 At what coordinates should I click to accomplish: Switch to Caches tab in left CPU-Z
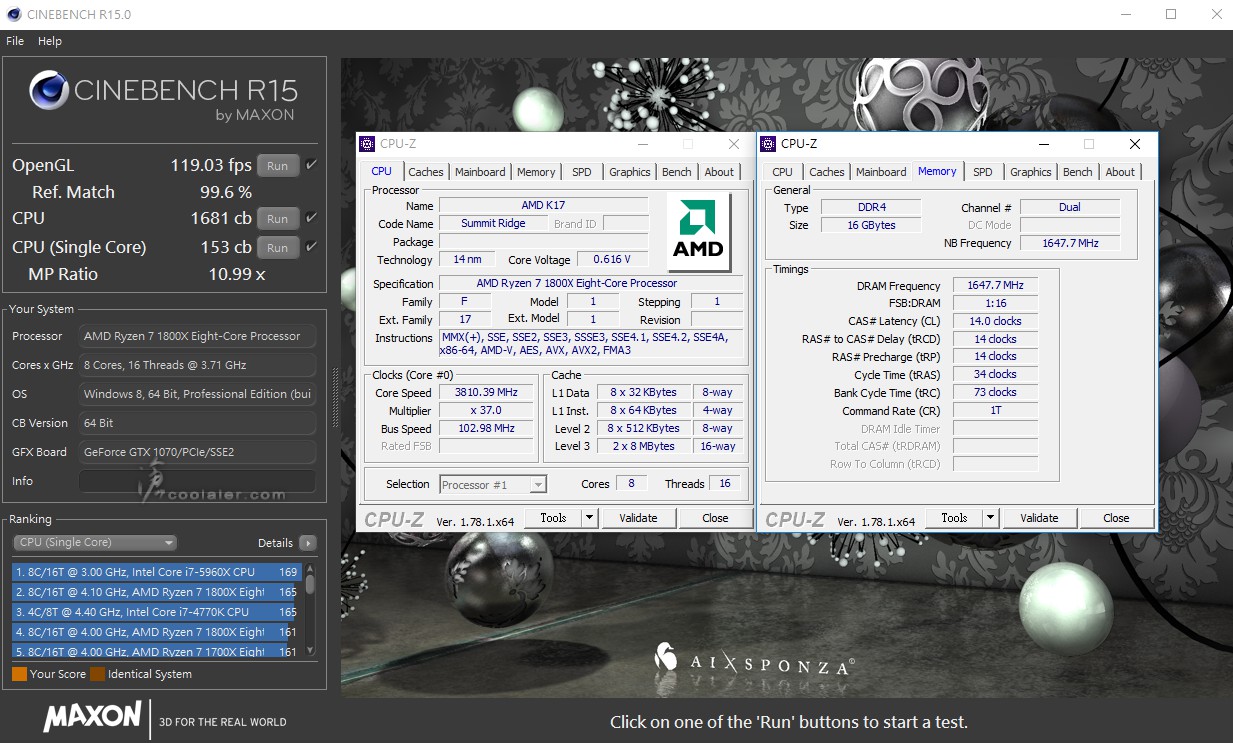point(426,172)
